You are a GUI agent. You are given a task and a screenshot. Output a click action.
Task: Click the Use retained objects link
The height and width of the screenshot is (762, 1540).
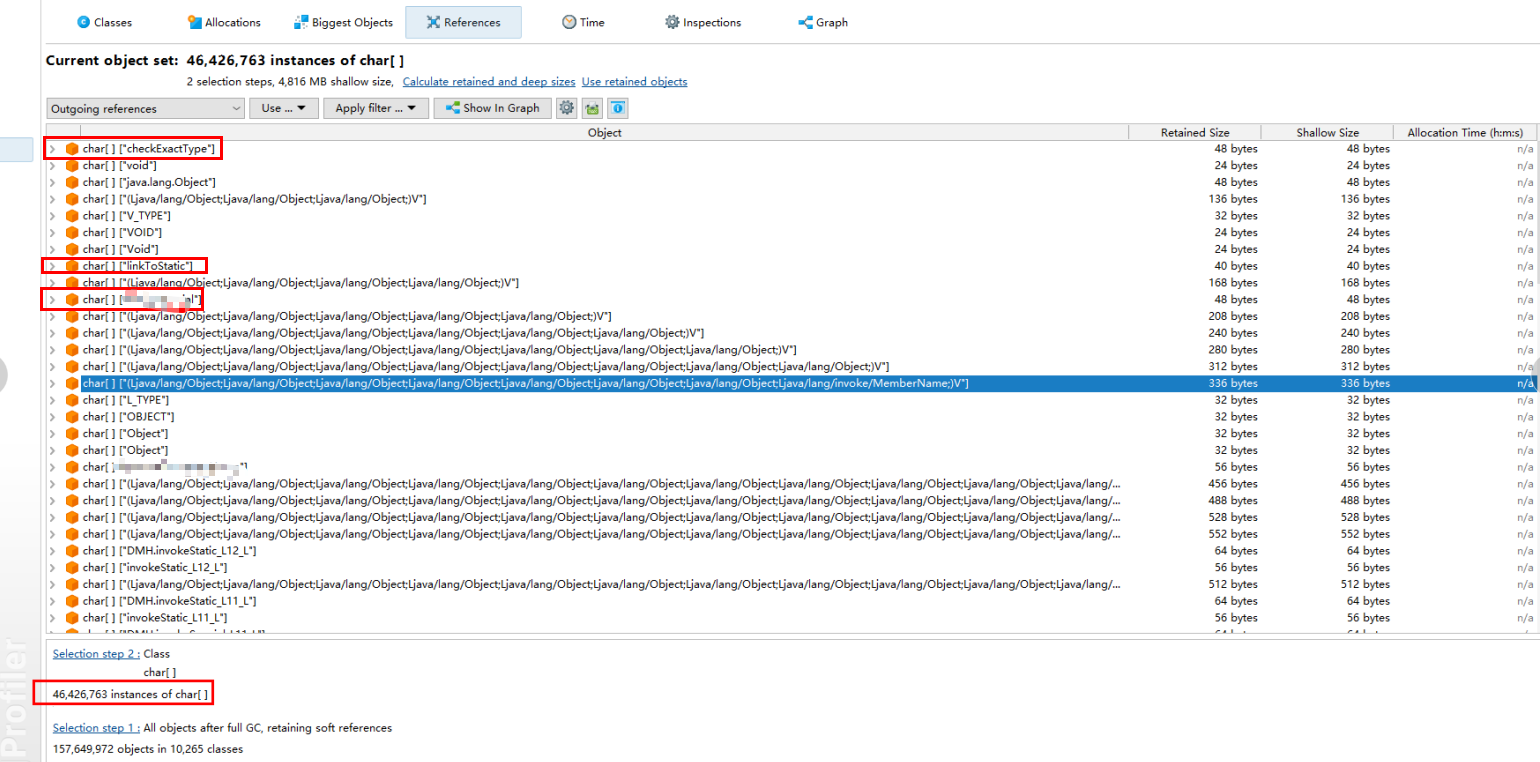pos(635,82)
